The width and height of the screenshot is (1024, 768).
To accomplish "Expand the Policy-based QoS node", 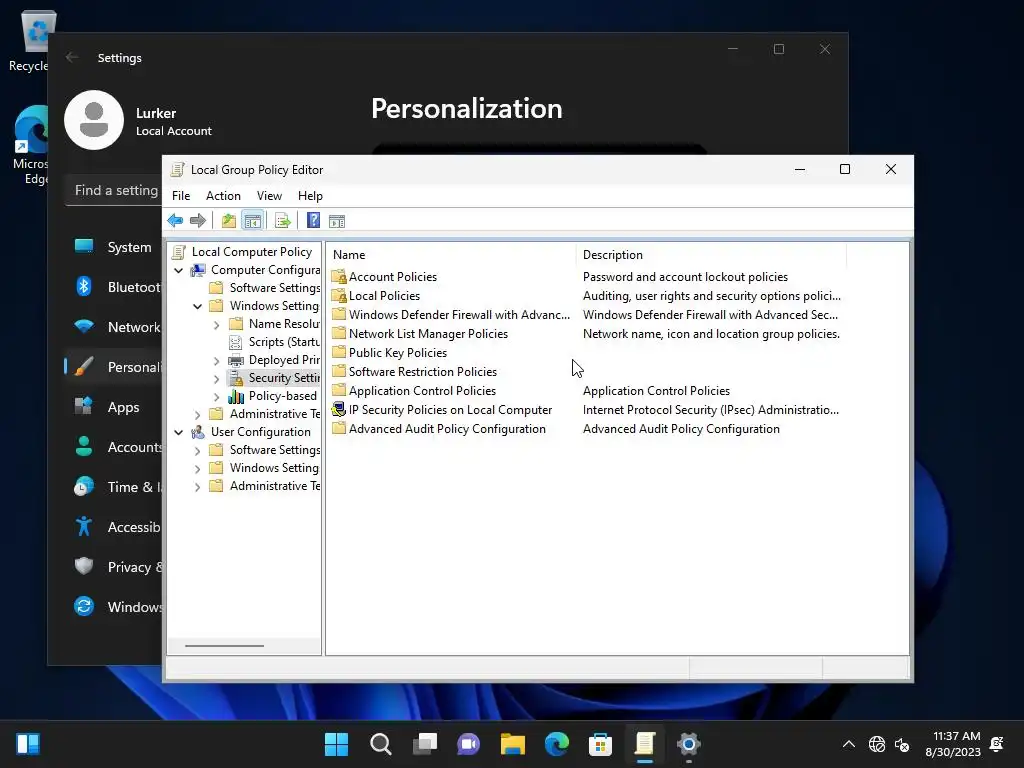I will pos(216,396).
